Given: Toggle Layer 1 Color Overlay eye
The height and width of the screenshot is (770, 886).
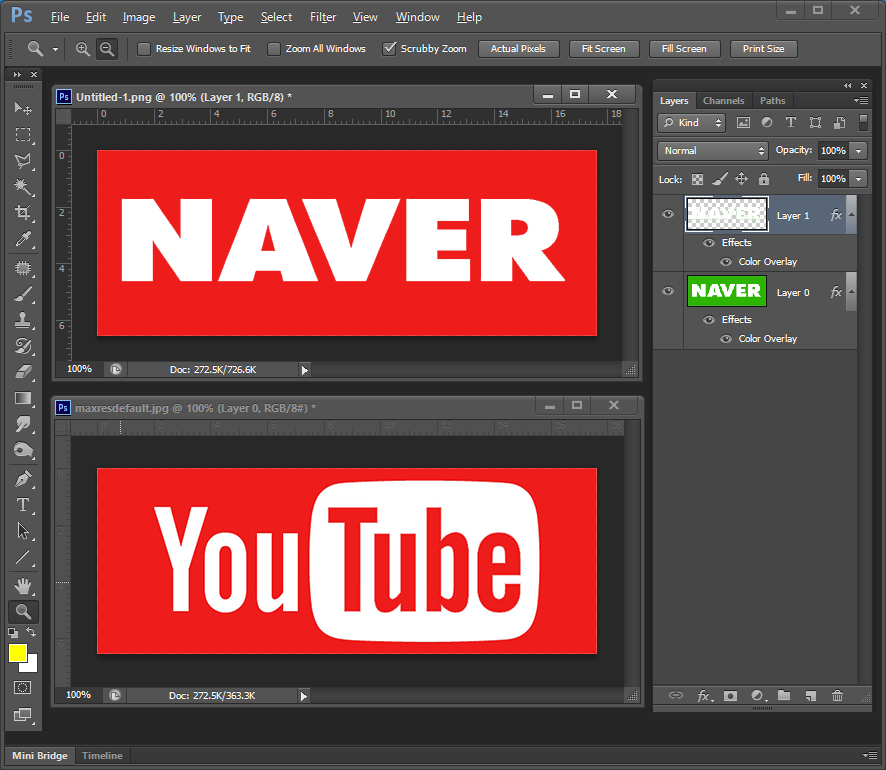Looking at the screenshot, I should tap(726, 262).
